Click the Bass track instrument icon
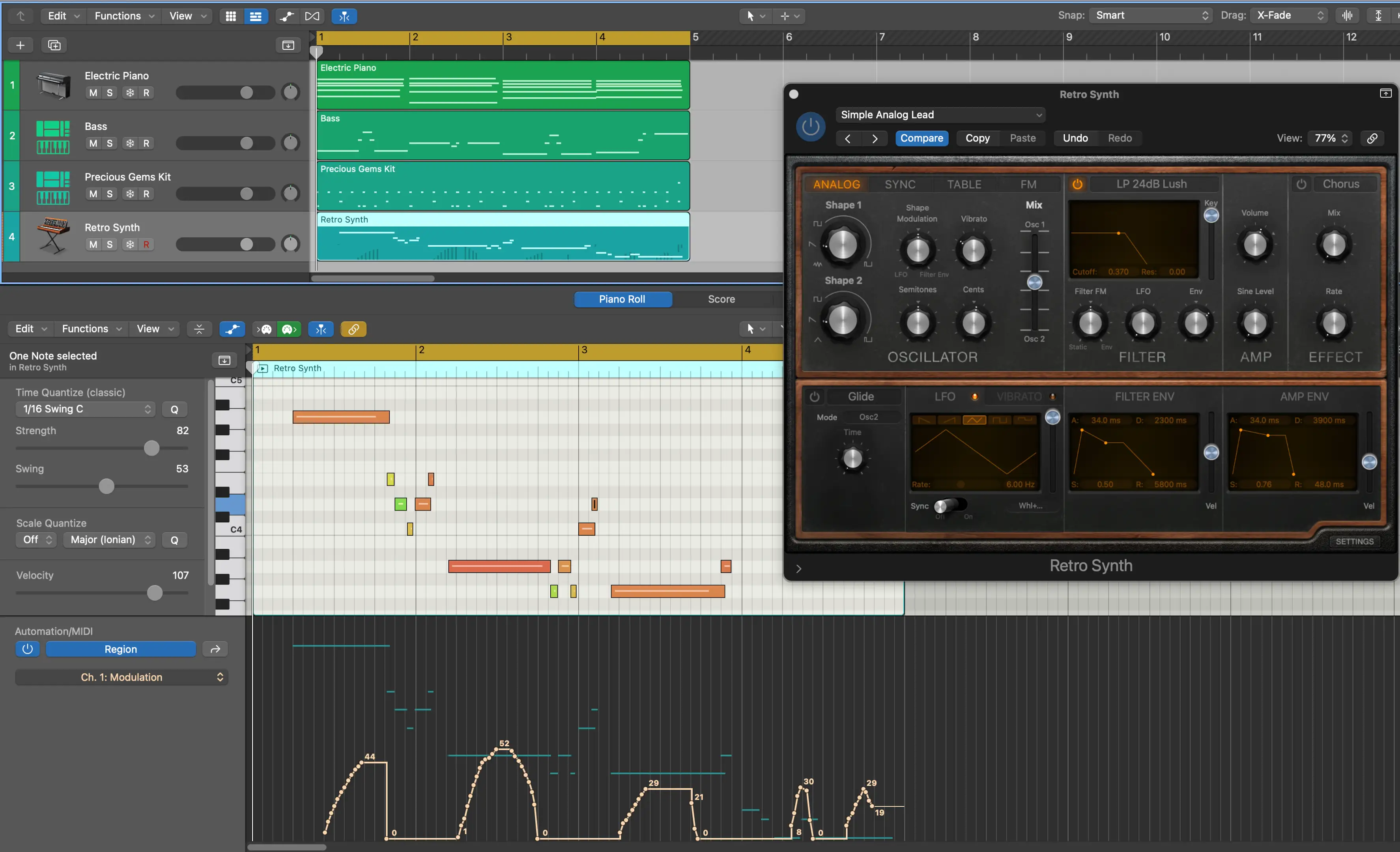 coord(53,137)
